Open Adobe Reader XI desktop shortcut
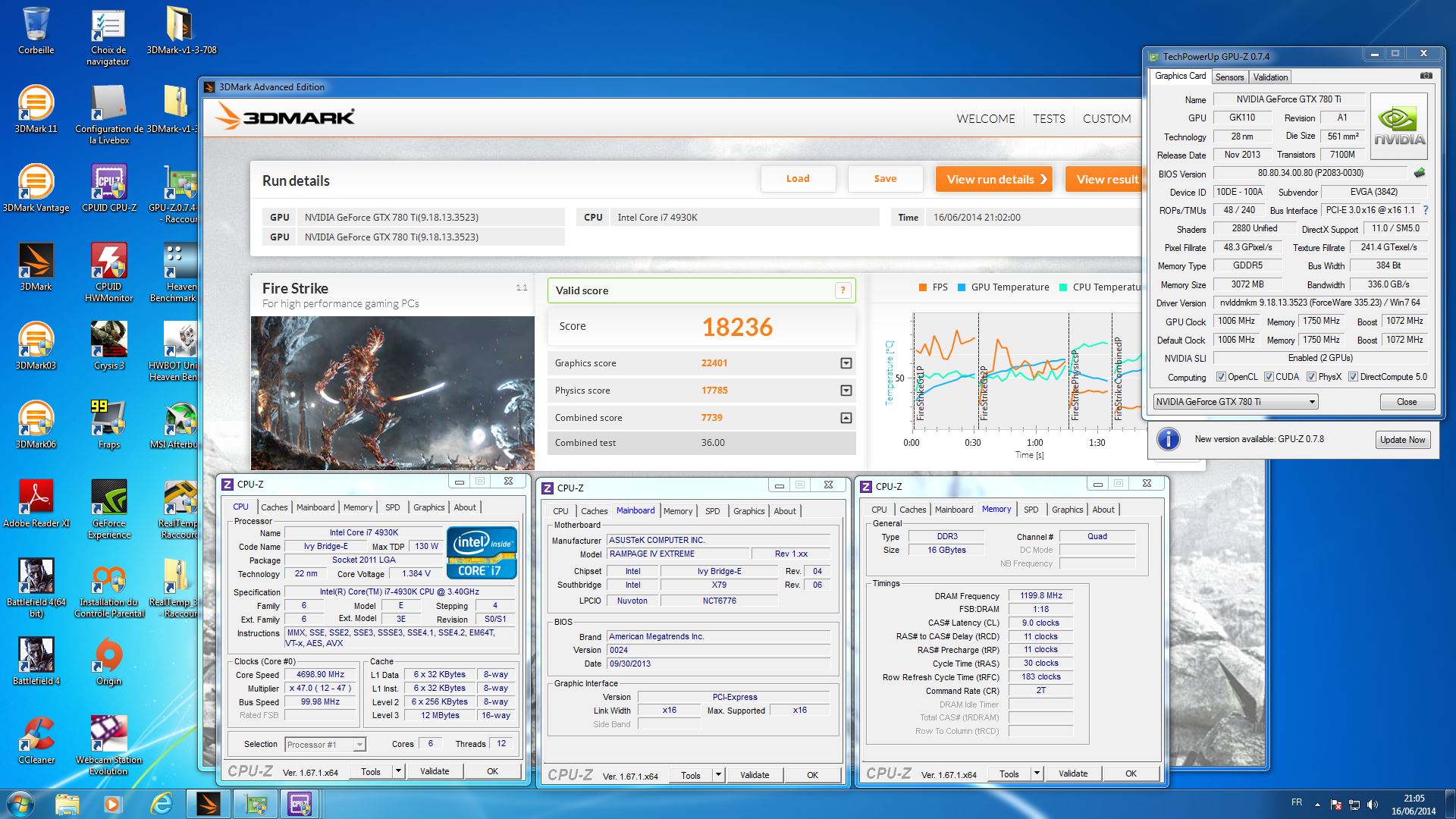The height and width of the screenshot is (819, 1456). (x=36, y=504)
